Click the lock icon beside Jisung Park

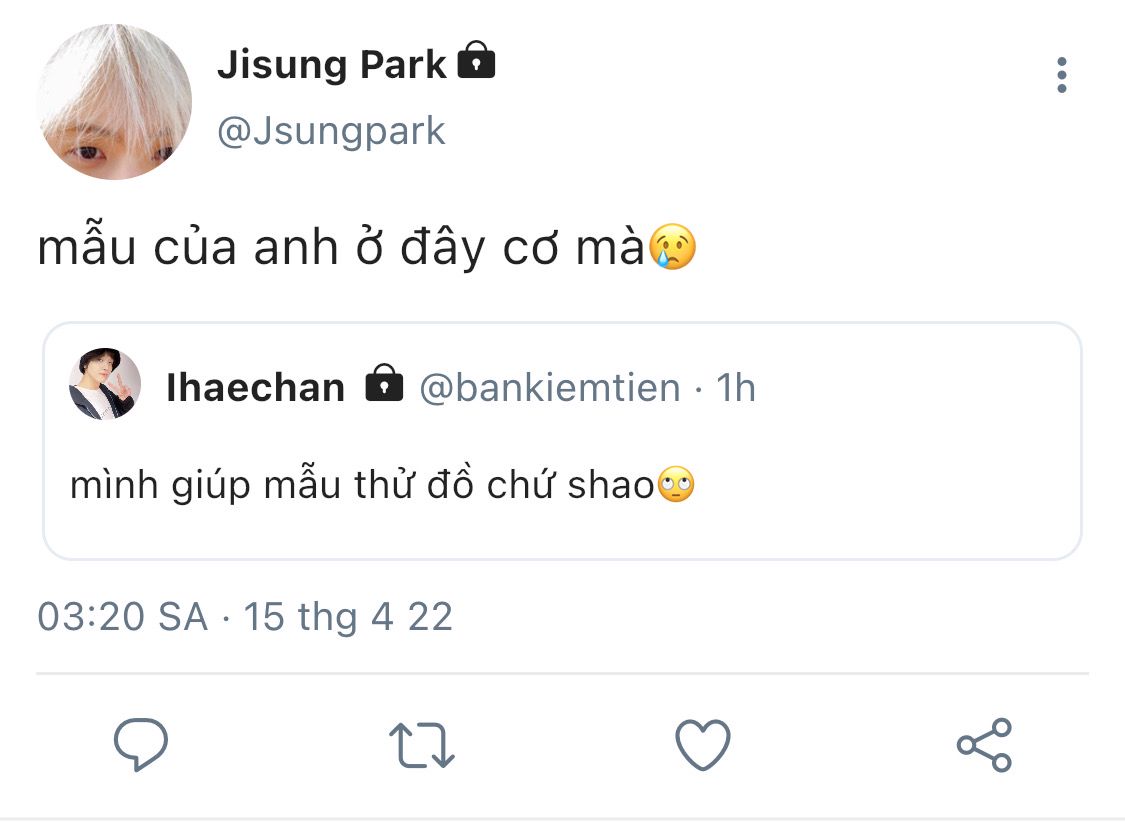point(476,61)
